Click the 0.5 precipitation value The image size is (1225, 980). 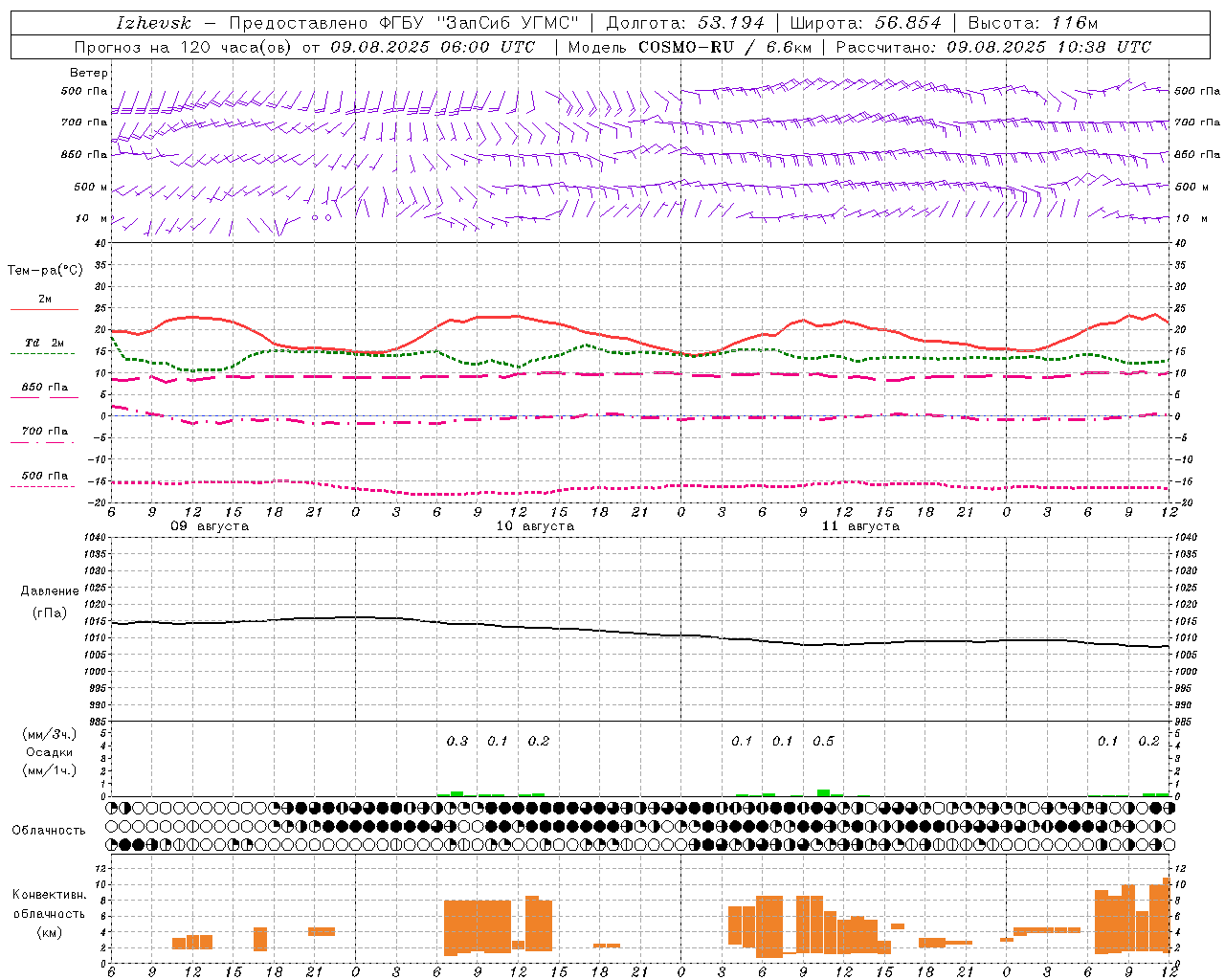tap(823, 742)
